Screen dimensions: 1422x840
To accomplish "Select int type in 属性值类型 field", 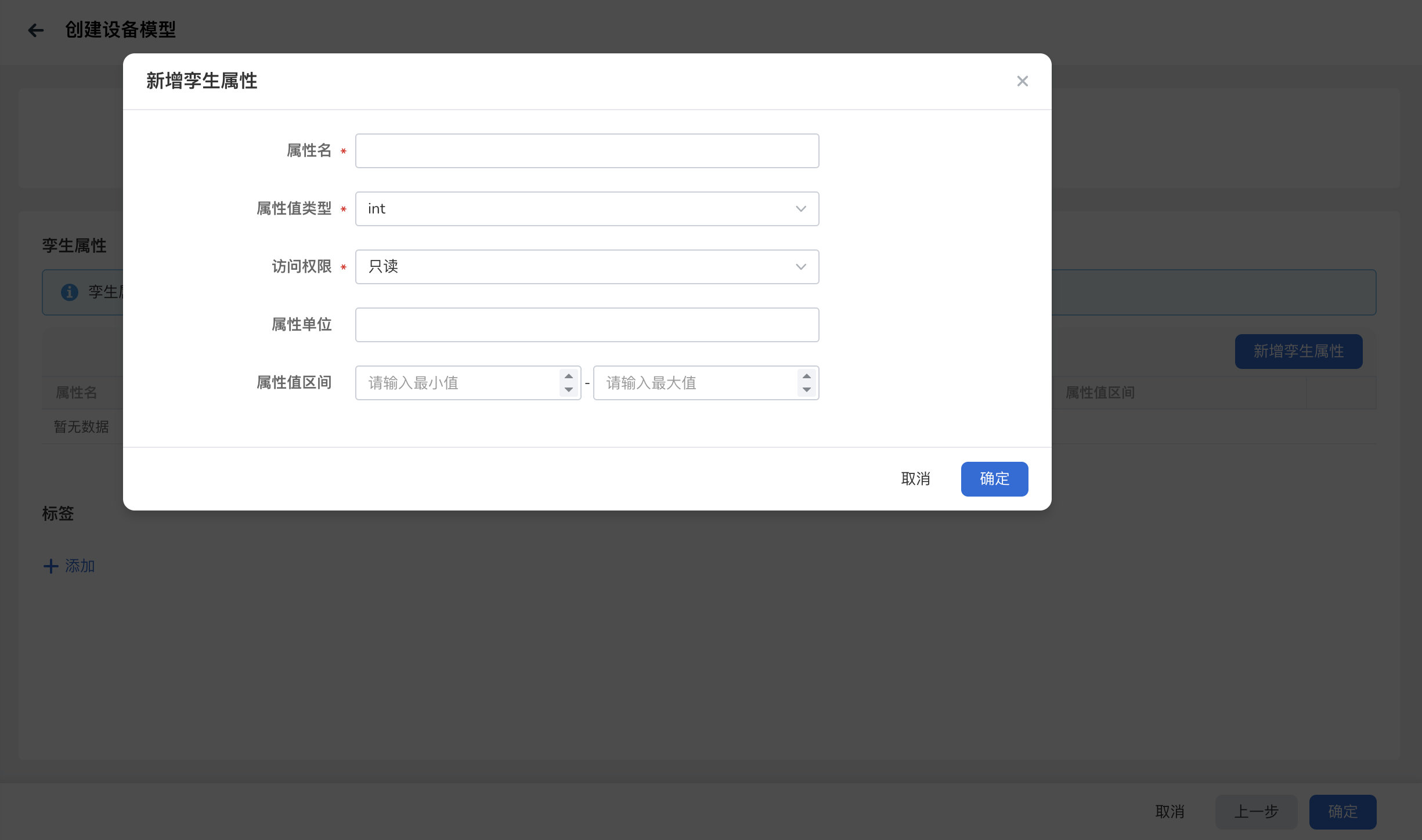I will 587,208.
